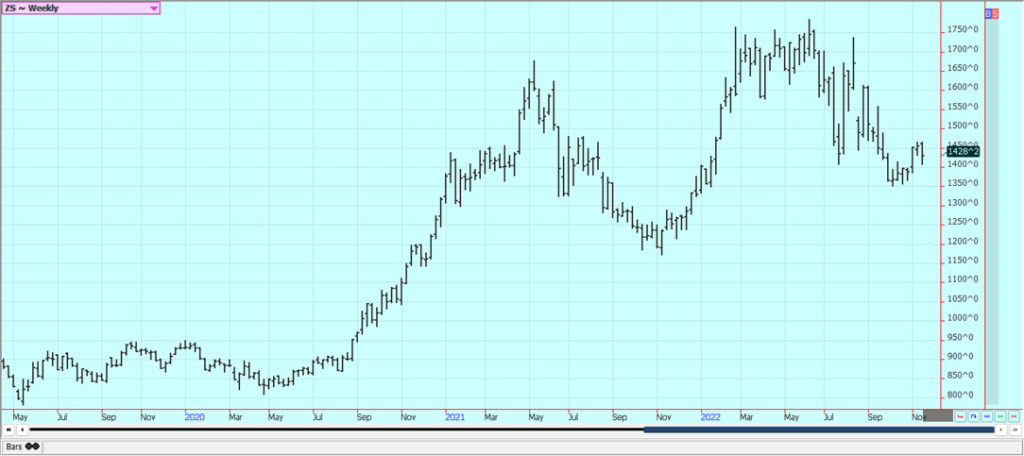Step chart forward with single right arrow
Image resolution: width=1024 pixels, height=456 pixels.
point(1001,430)
